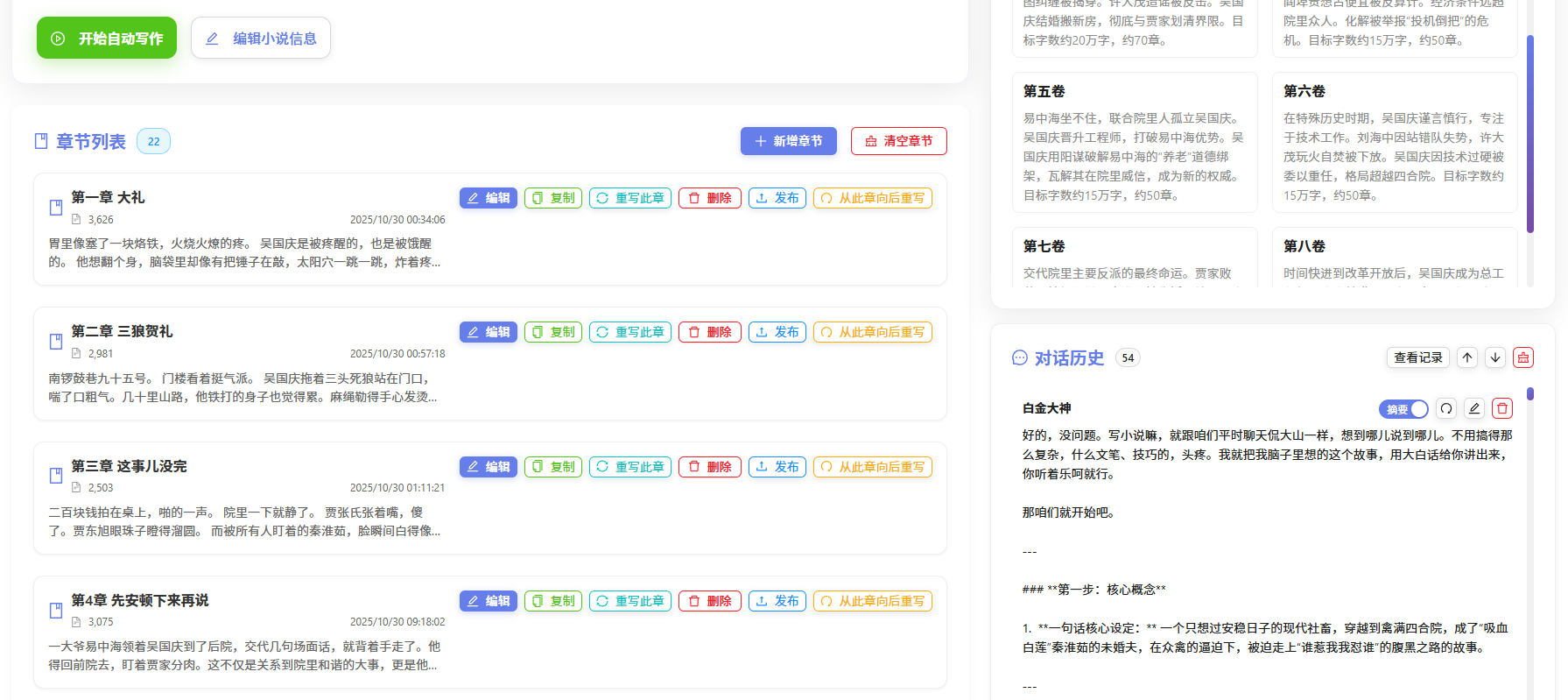Copy chapter 第二章 三狼贺礼
This screenshot has height=700, width=1568.
[553, 332]
